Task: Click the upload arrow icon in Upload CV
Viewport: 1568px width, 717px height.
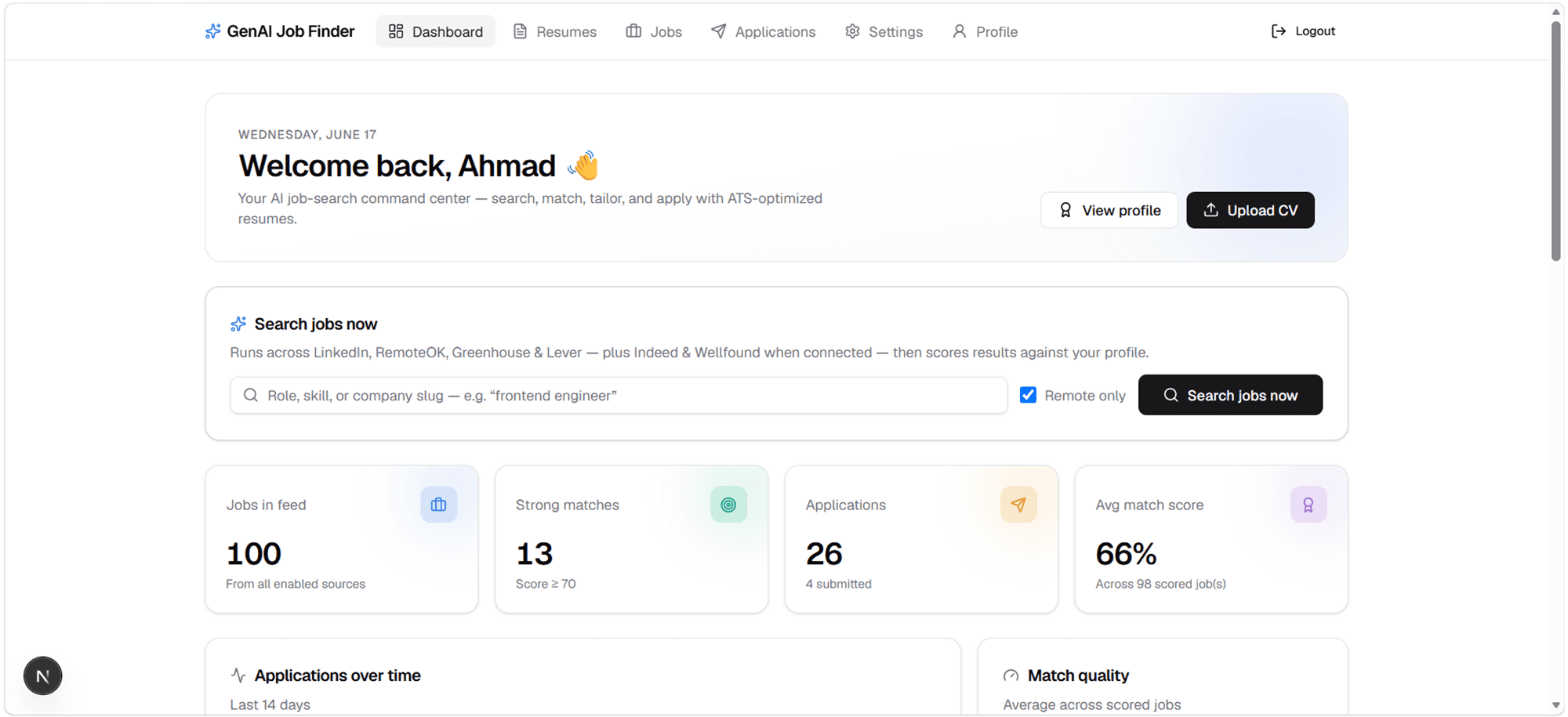Action: [x=1210, y=210]
